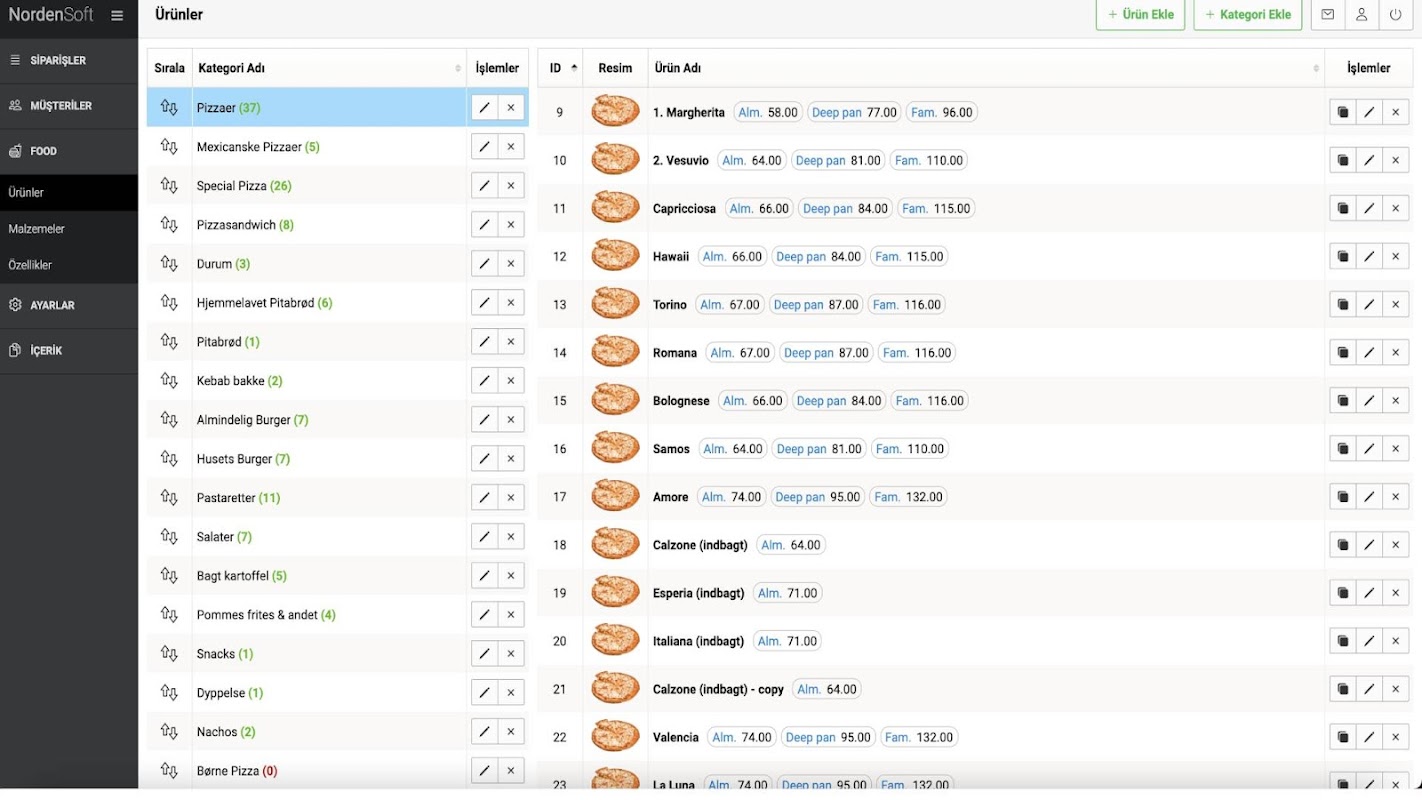Open İÇERİK in the sidebar
Screen dimensions: 1422x800
click(x=69, y=351)
